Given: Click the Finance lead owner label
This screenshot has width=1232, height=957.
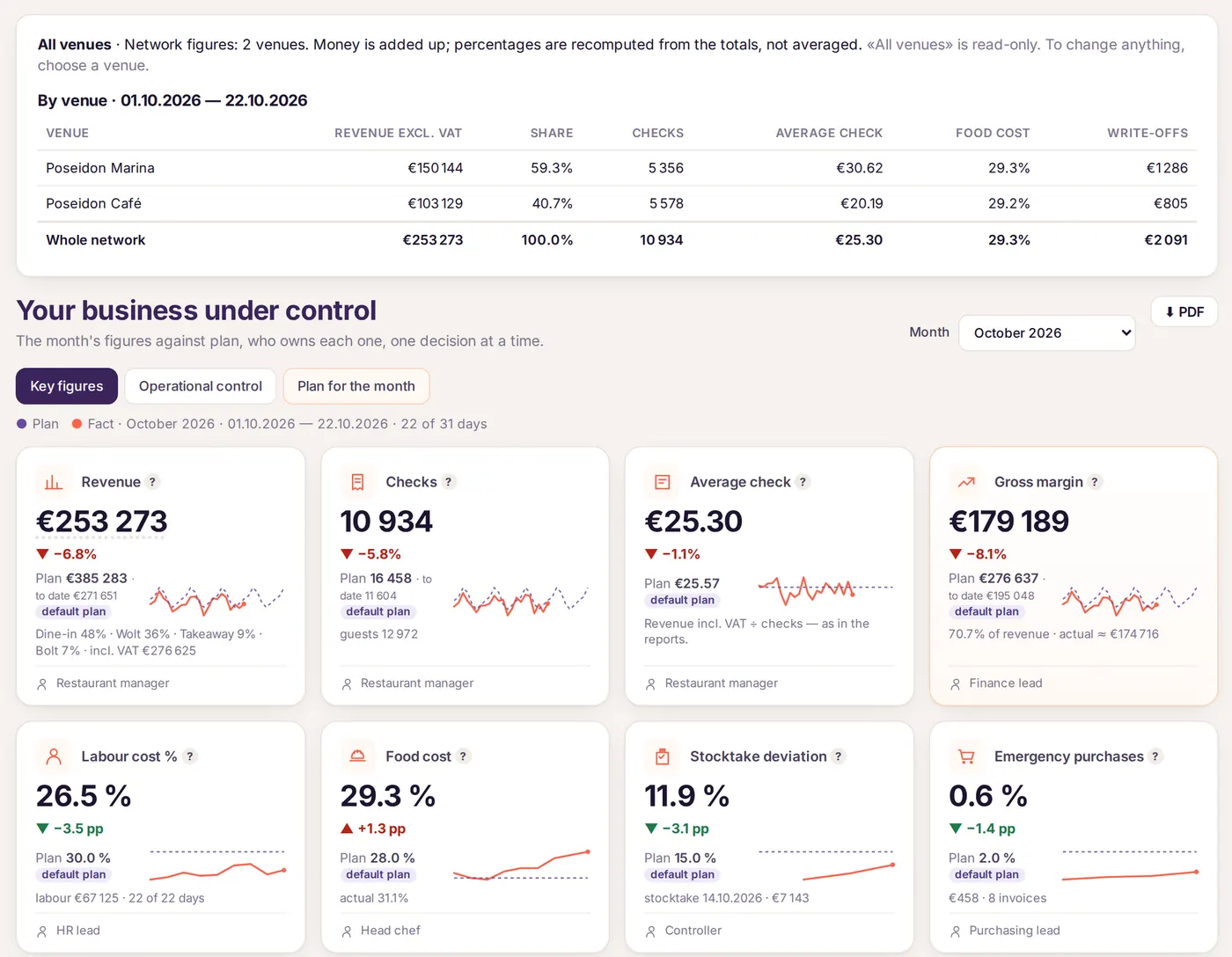Looking at the screenshot, I should (1006, 683).
